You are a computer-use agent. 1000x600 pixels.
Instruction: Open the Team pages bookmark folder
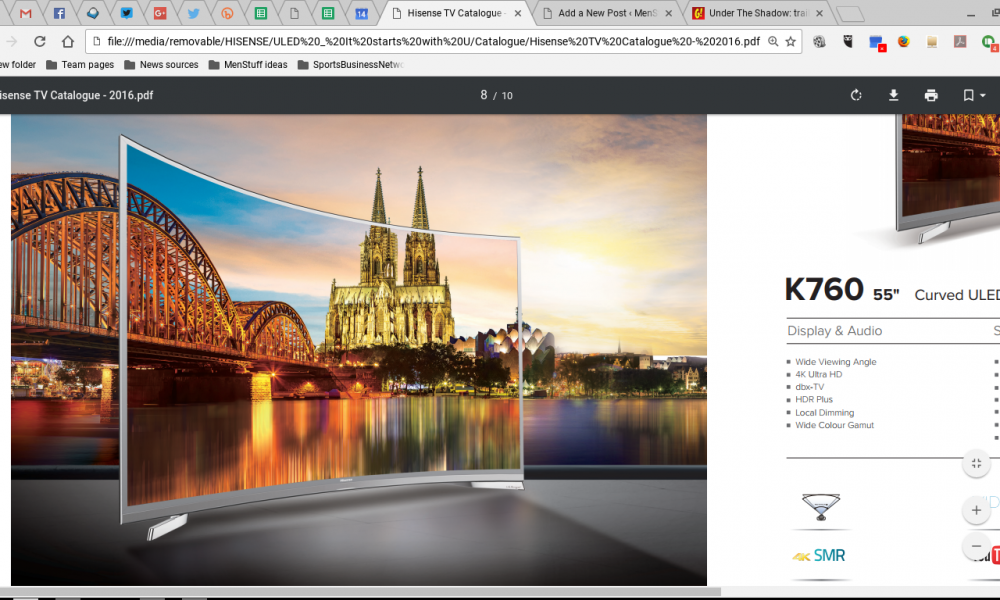pos(80,65)
